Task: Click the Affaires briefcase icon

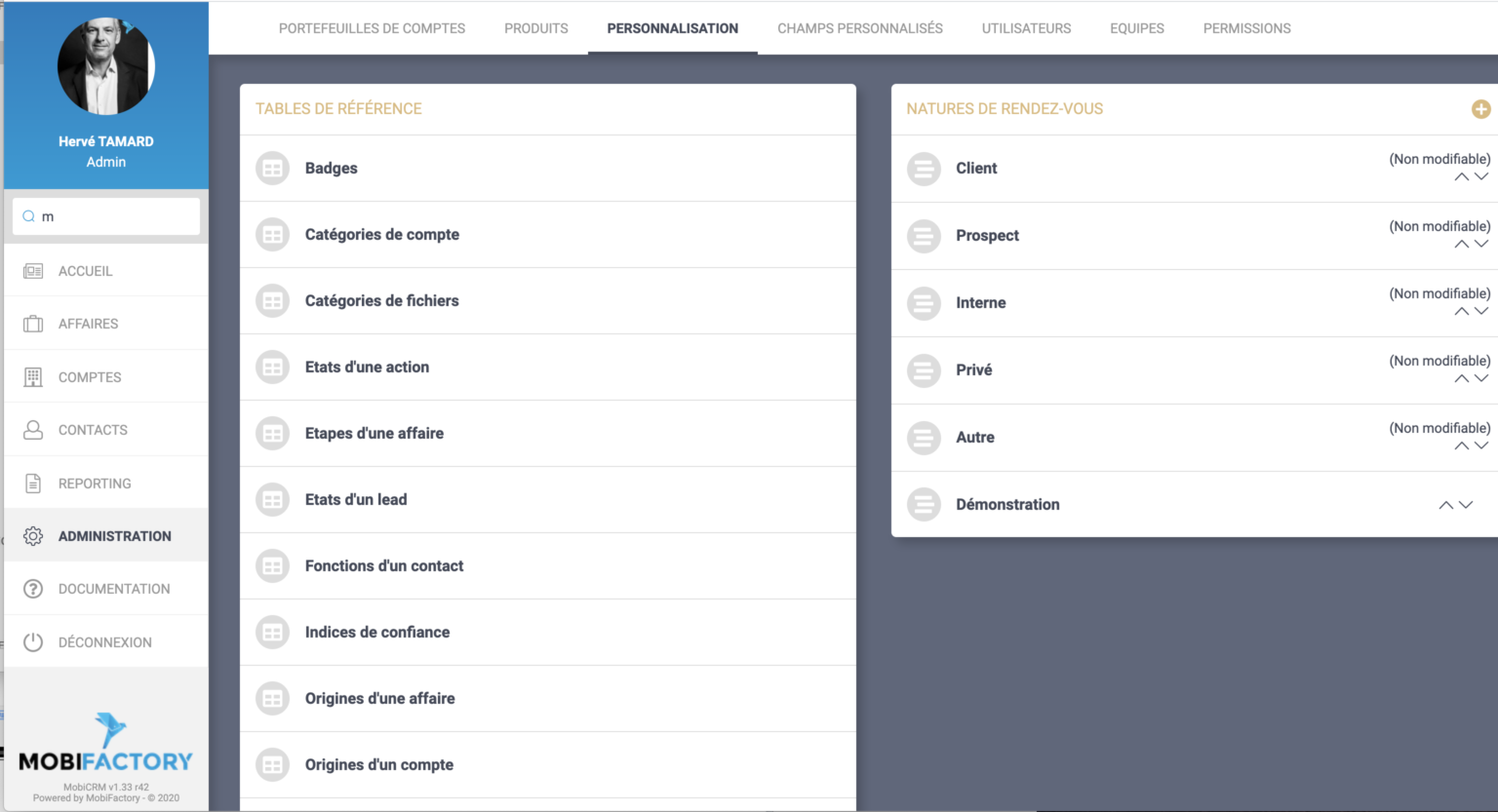Action: [x=33, y=324]
